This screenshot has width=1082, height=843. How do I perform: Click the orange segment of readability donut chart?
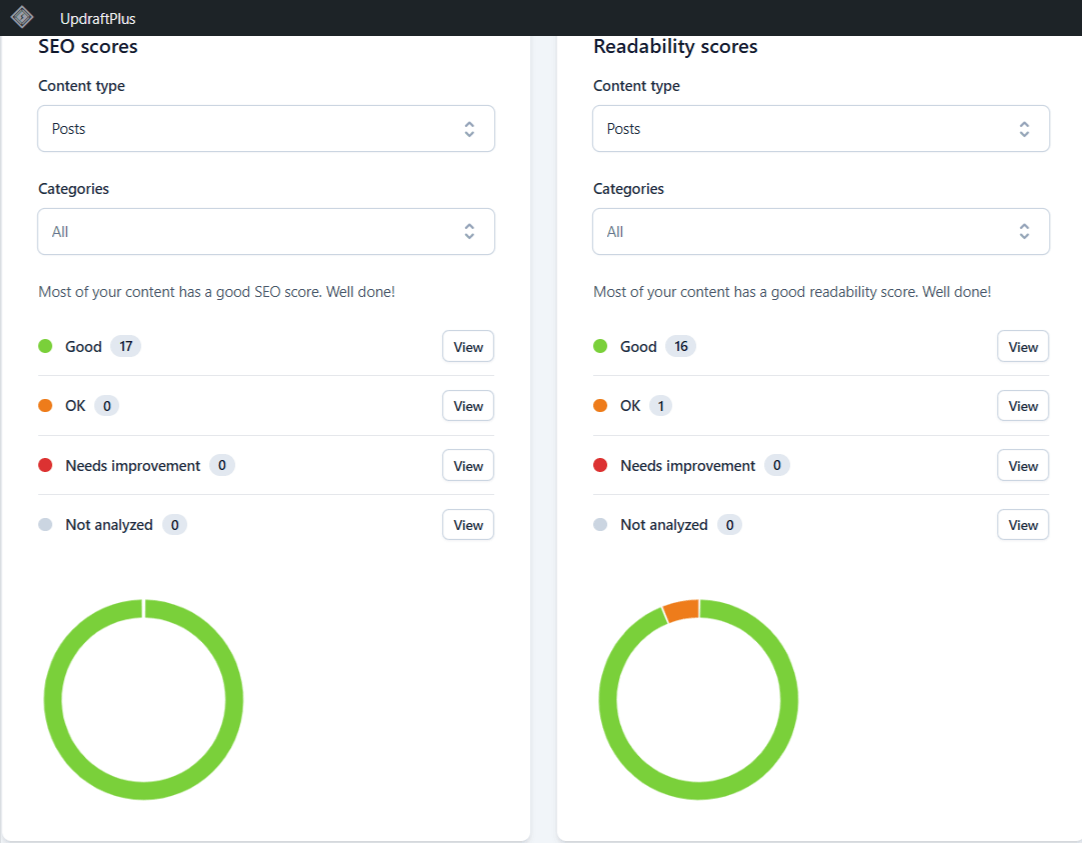[x=682, y=610]
